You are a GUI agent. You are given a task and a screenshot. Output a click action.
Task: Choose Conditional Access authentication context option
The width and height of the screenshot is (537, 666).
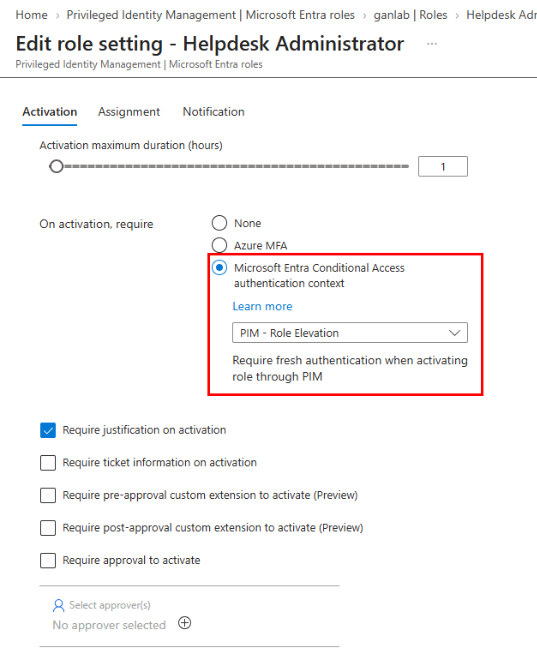point(219,268)
